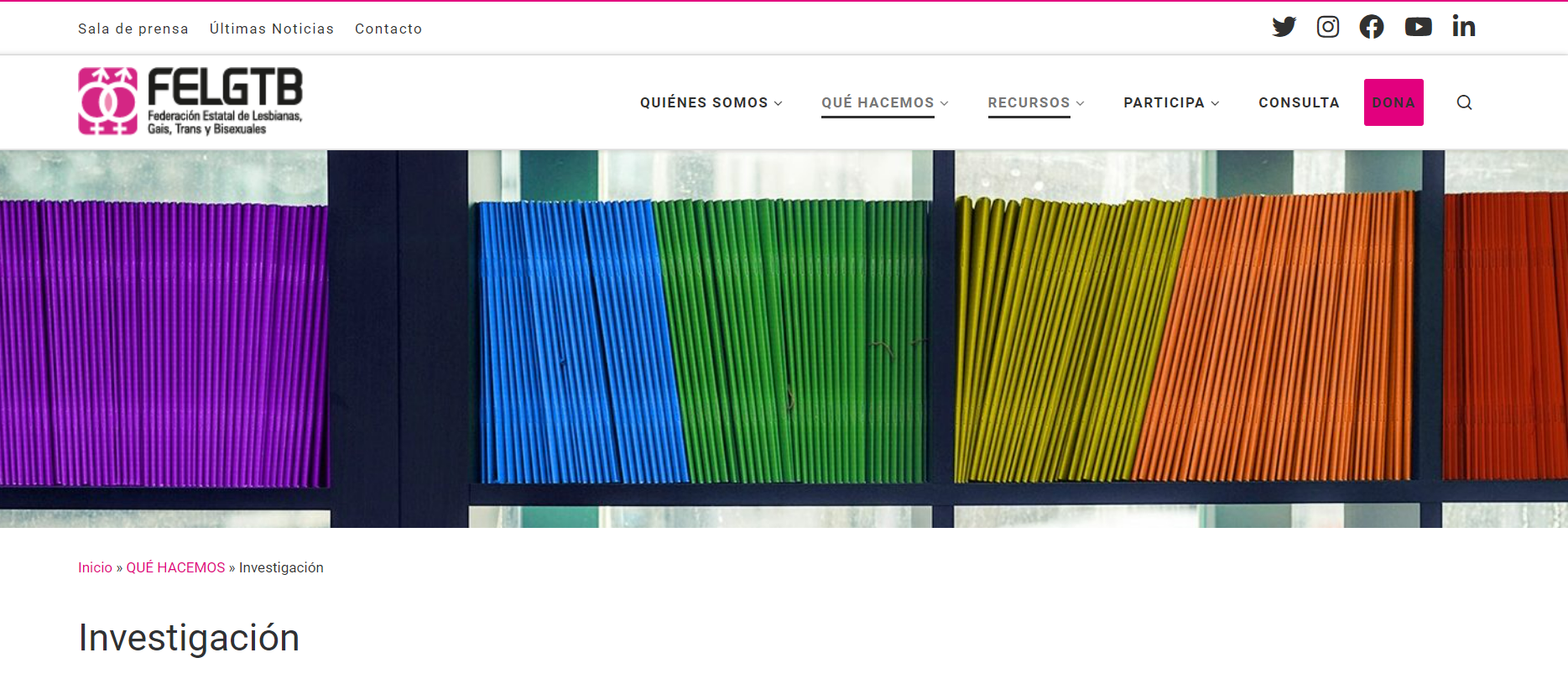Open the Twitter social media icon

pyautogui.click(x=1284, y=27)
